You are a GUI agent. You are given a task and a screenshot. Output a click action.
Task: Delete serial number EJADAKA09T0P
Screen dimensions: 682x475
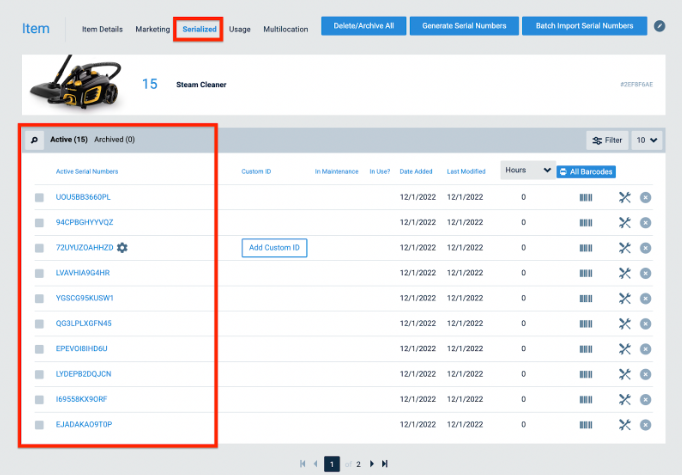[645, 425]
